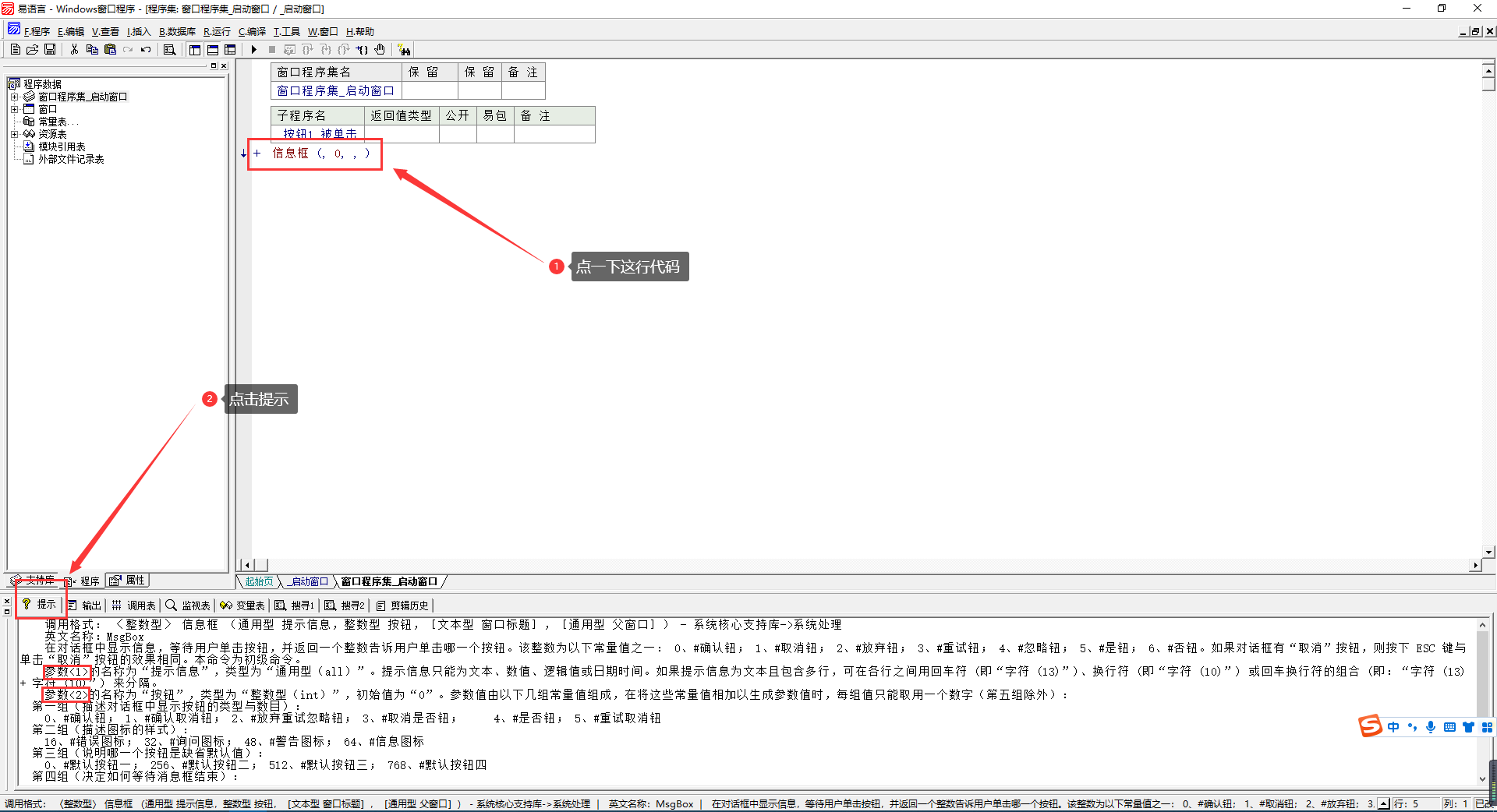Screen dimensions: 1497x812
Task: Click the Find magnifier toolbar icon
Action: (169, 49)
